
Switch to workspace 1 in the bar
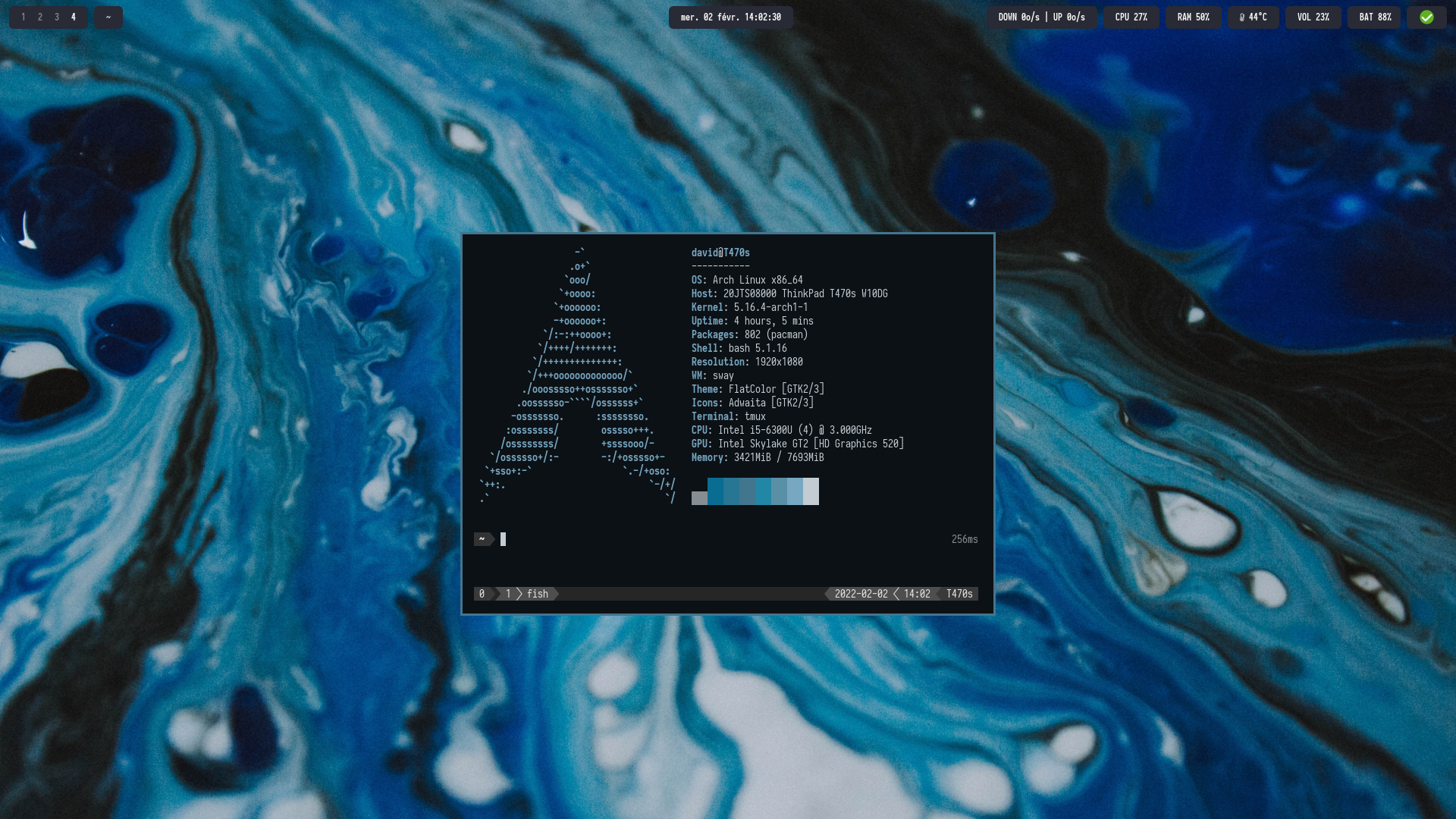pyautogui.click(x=24, y=17)
